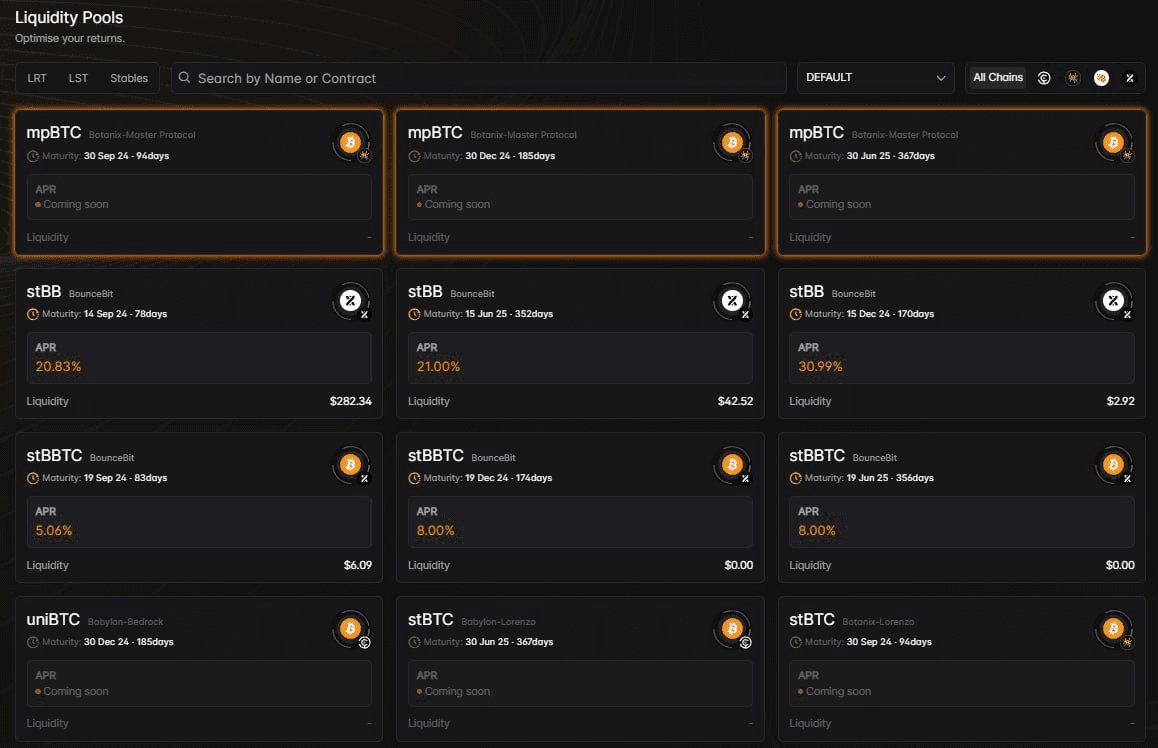The width and height of the screenshot is (1158, 748).
Task: Click the 21.00% APR value
Action: coord(439,366)
